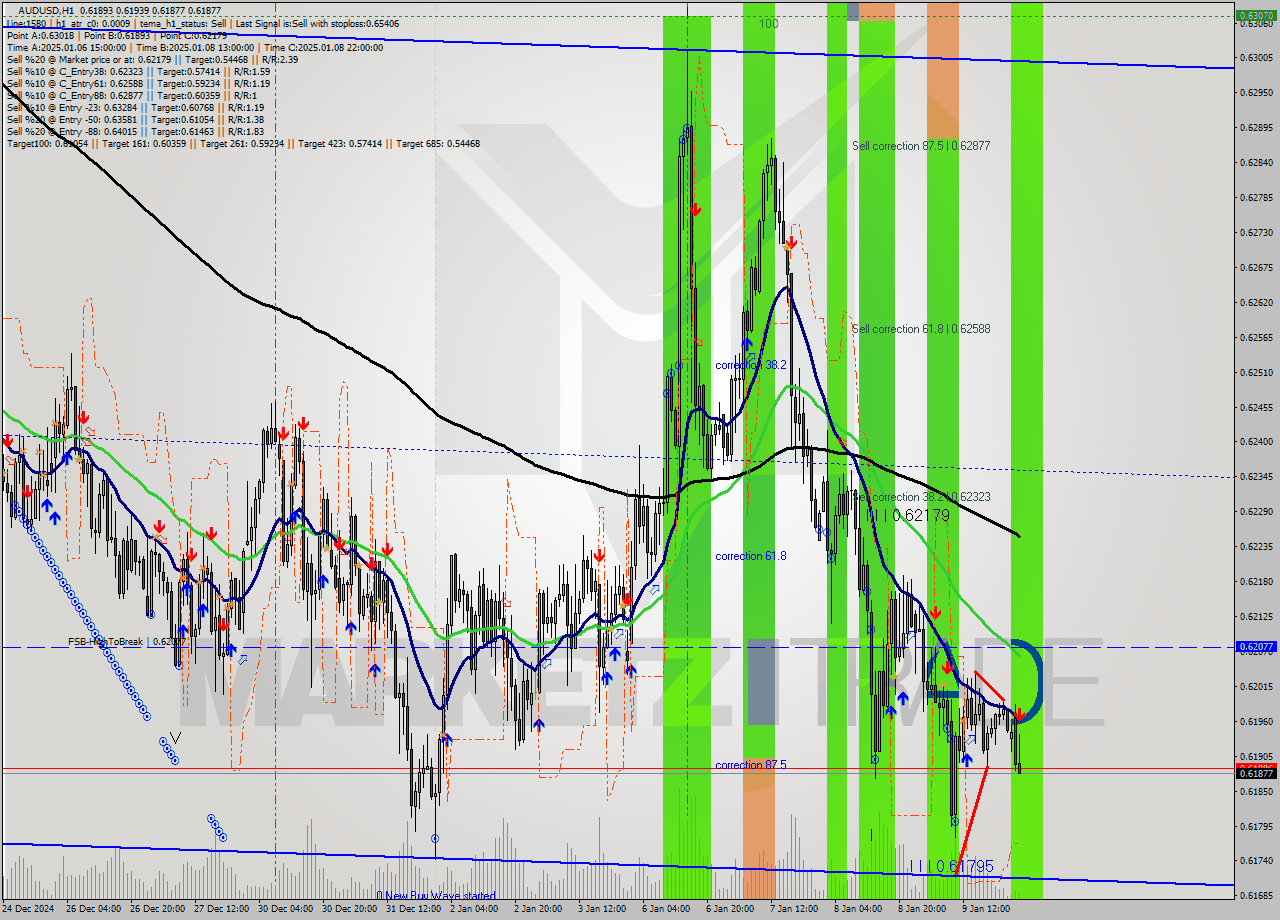Screen dimensions: 1280x920
Task: Click the red 0.61877 current price tag
Action: tap(1256, 773)
